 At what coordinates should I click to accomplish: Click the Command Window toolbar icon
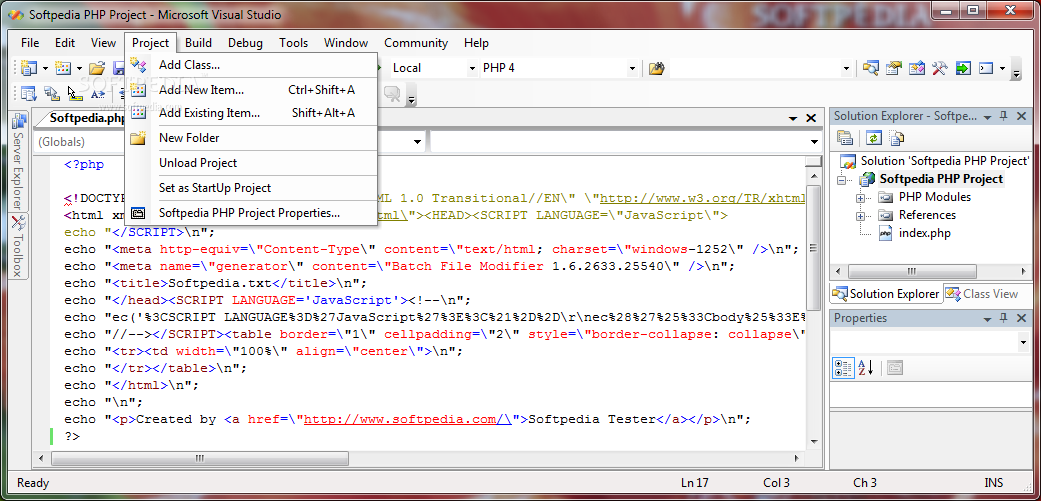(x=986, y=68)
